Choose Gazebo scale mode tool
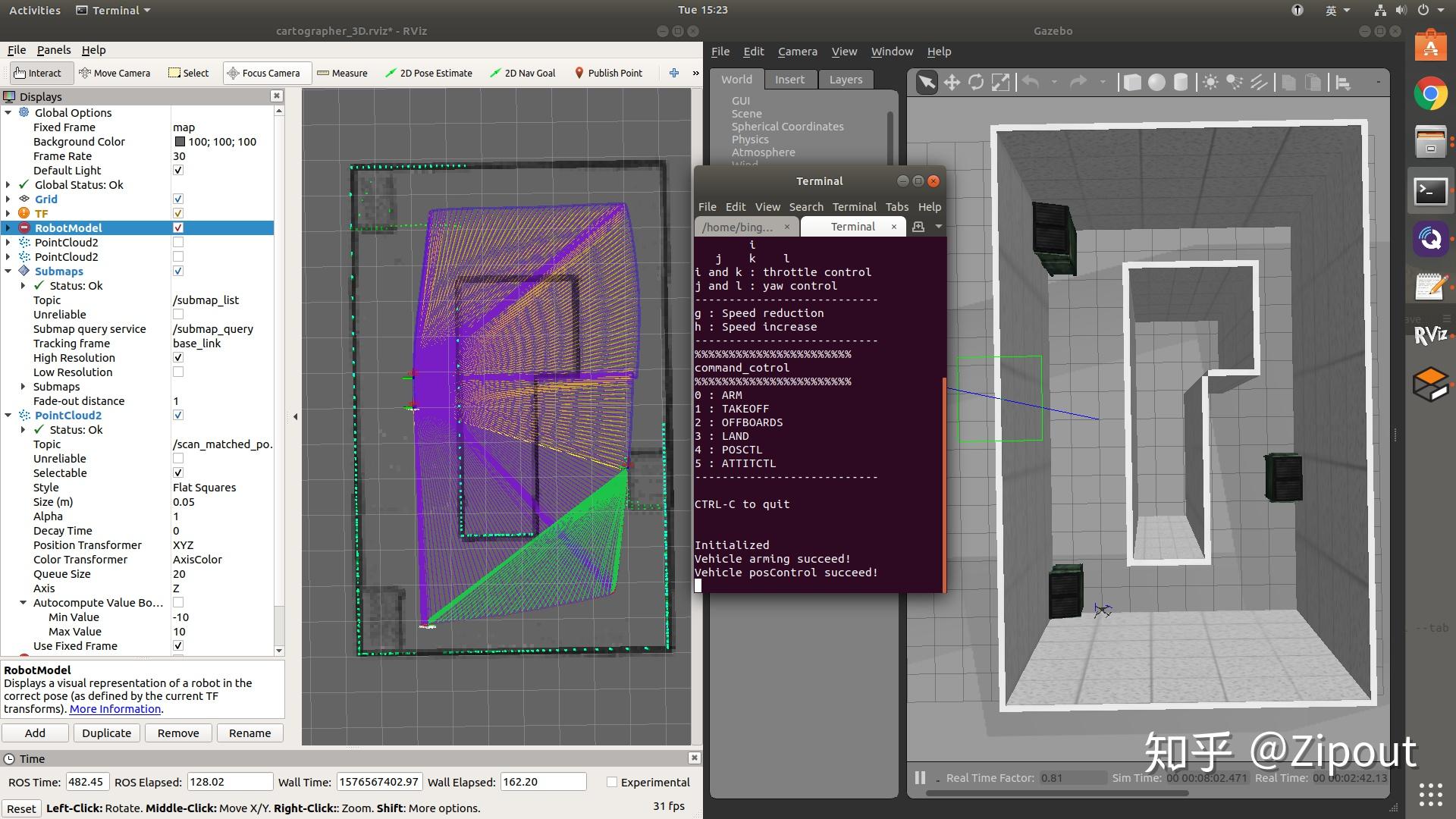 pos(1001,82)
